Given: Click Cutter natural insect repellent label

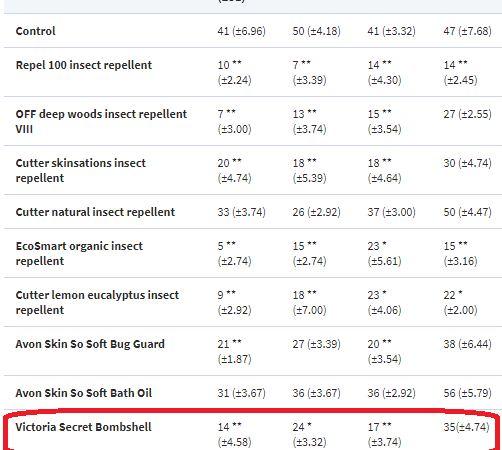Looking at the screenshot, I should point(95,212).
